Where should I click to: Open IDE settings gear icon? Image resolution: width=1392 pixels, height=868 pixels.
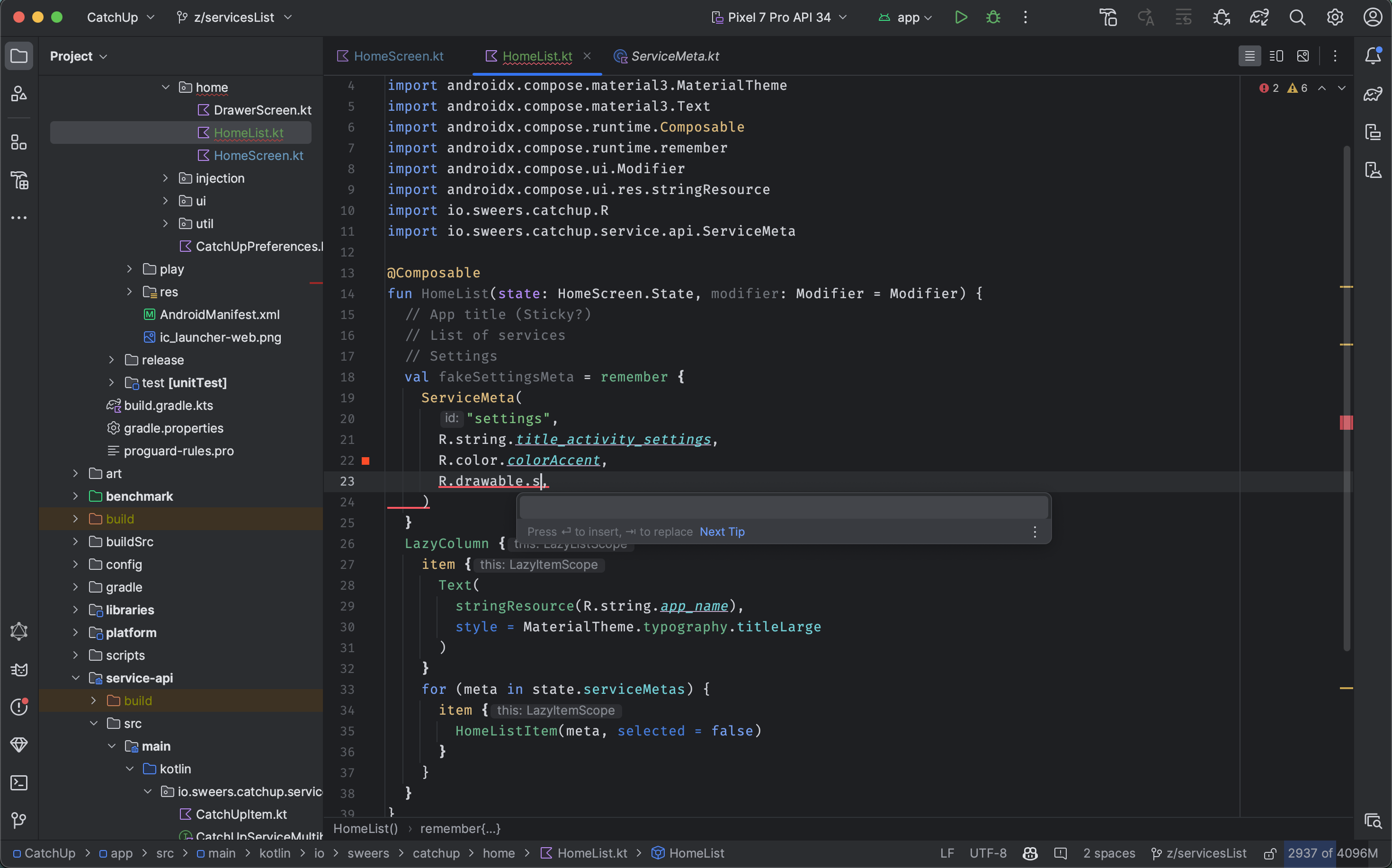click(x=1335, y=17)
